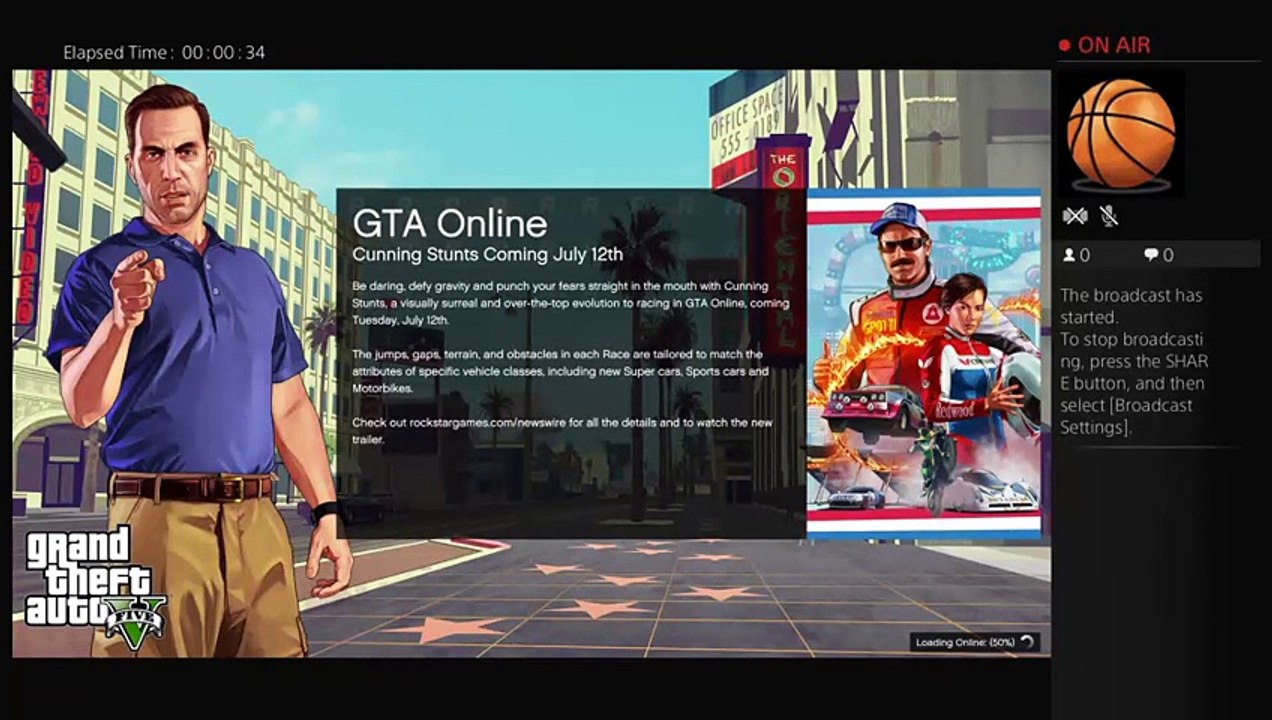Click paragraph starting 'Be daring, defy gravity'
1272x720 pixels.
pyautogui.click(x=571, y=303)
